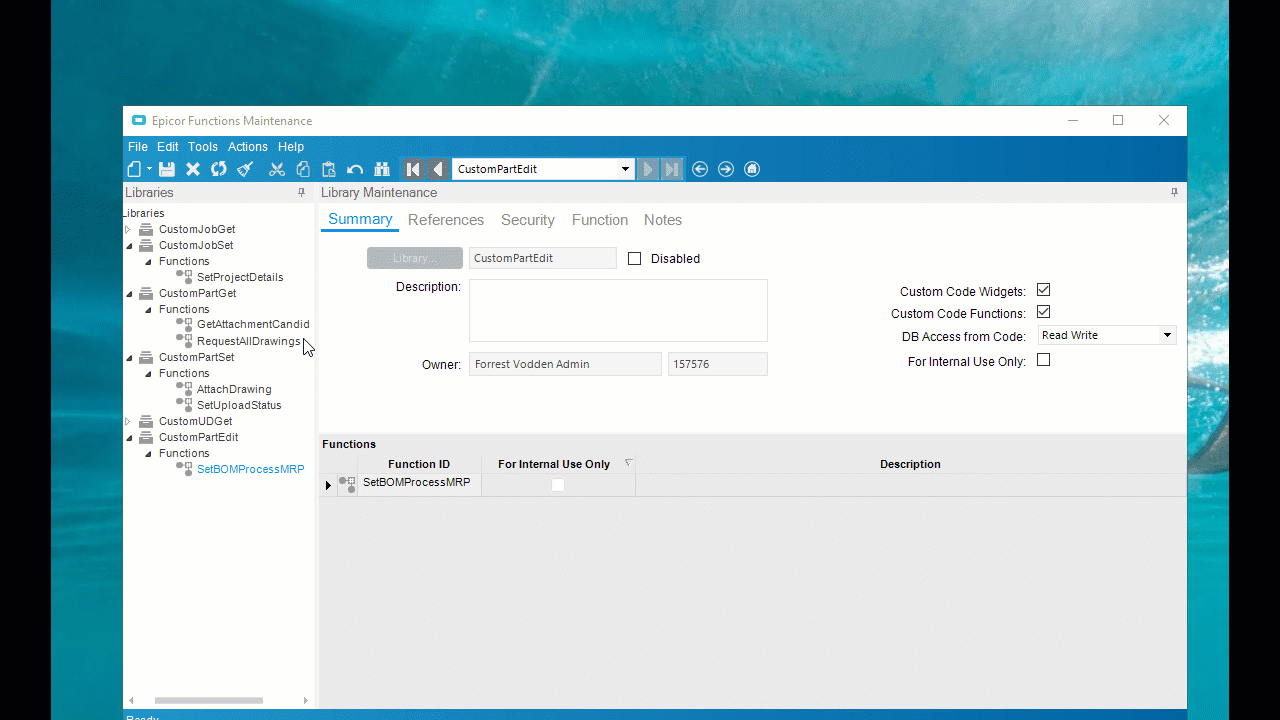Click the Description text box
This screenshot has height=720, width=1280.
tap(618, 311)
